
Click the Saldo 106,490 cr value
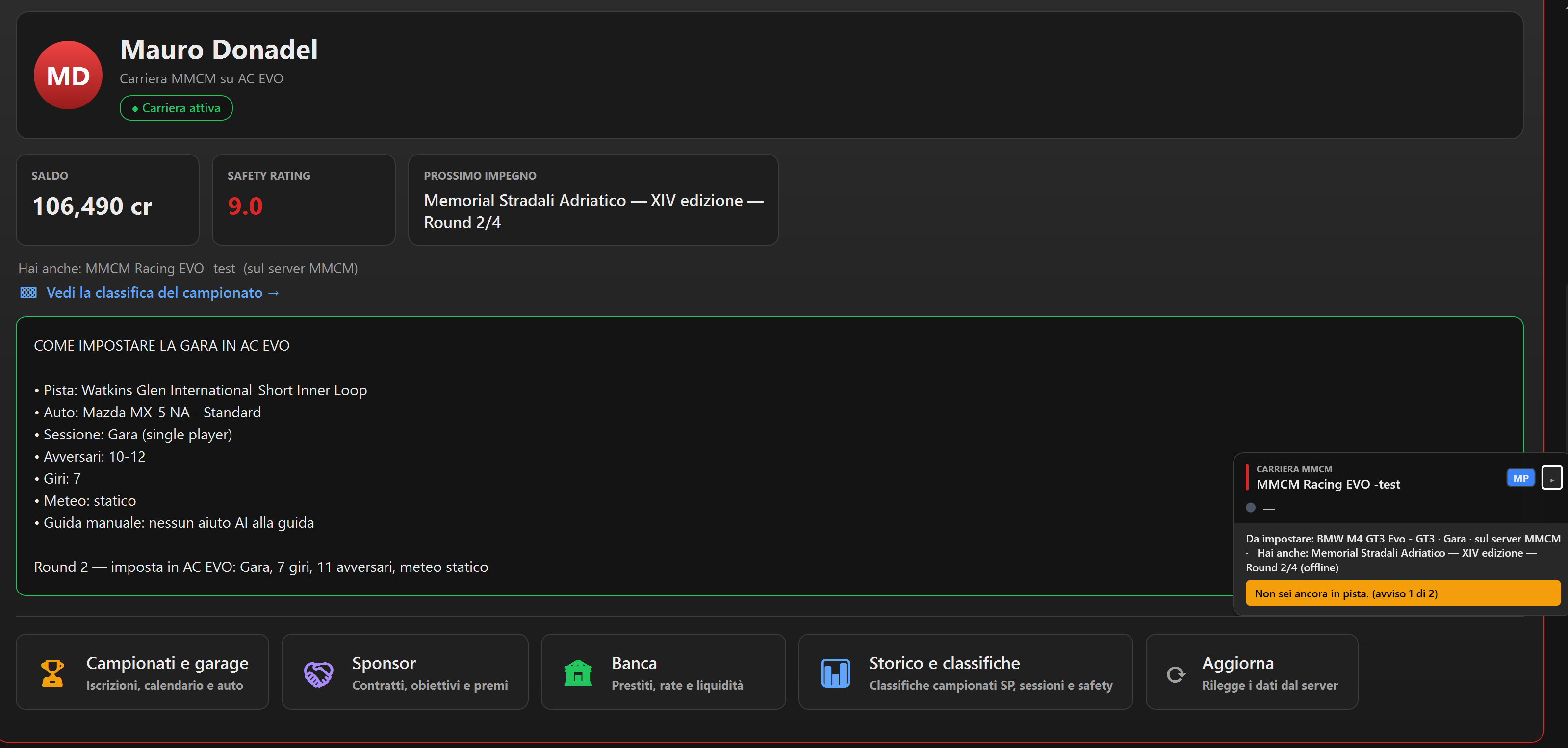(92, 206)
